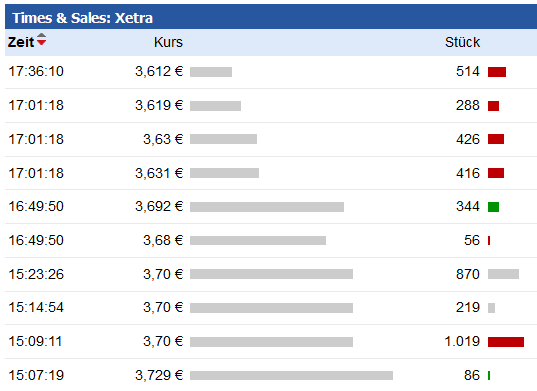Click the red volume bar next to 288
Screen dimensions: 537x391
pos(494,106)
